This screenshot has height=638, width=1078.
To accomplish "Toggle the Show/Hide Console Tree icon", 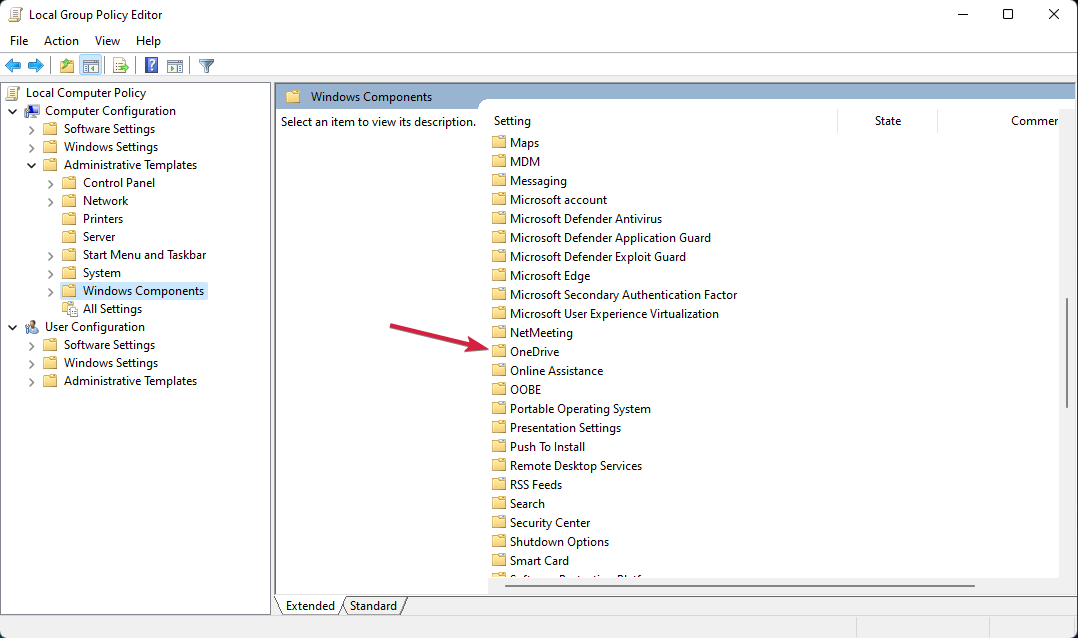I will tap(90, 65).
